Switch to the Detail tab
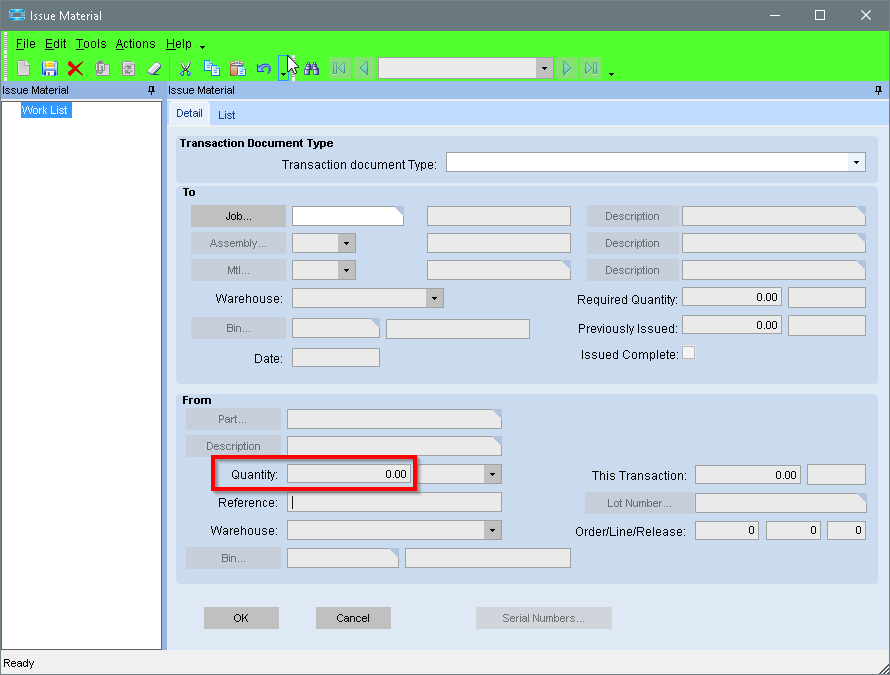This screenshot has width=890, height=675. (189, 113)
